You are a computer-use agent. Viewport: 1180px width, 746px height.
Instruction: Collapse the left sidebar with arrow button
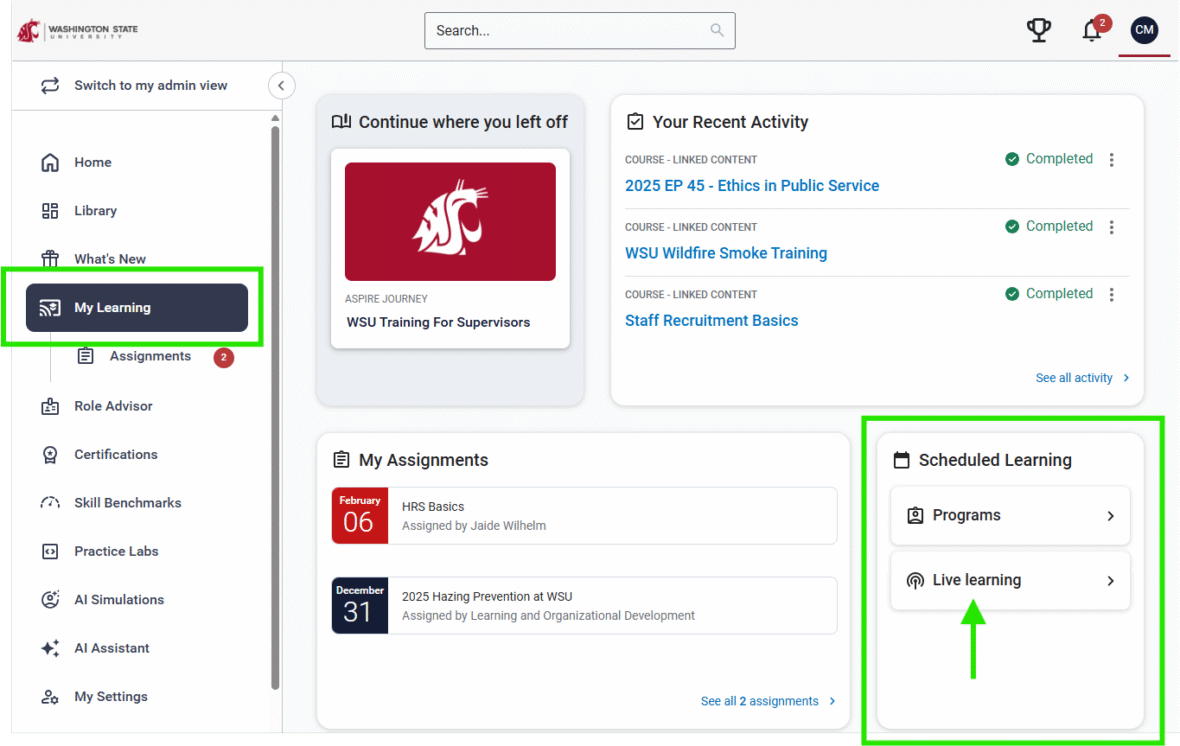[282, 86]
